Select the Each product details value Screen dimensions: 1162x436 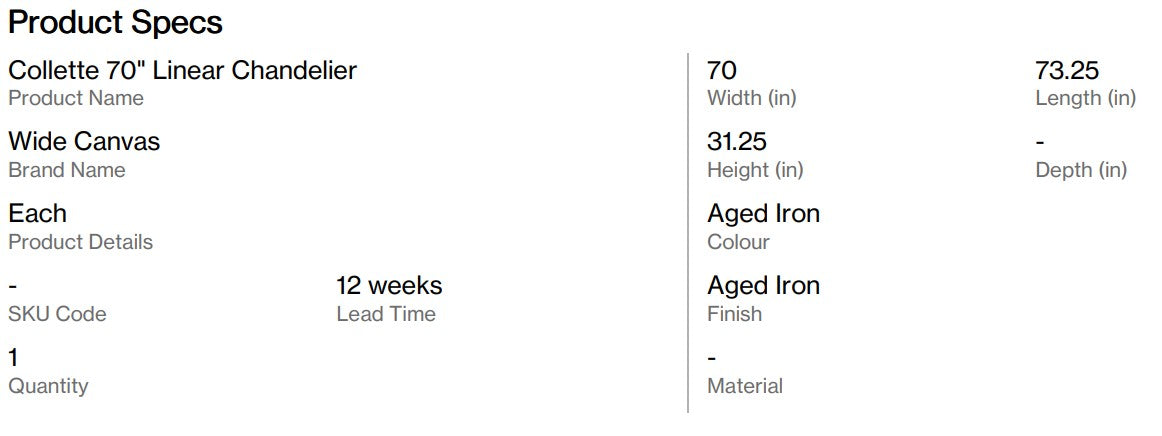(x=37, y=213)
